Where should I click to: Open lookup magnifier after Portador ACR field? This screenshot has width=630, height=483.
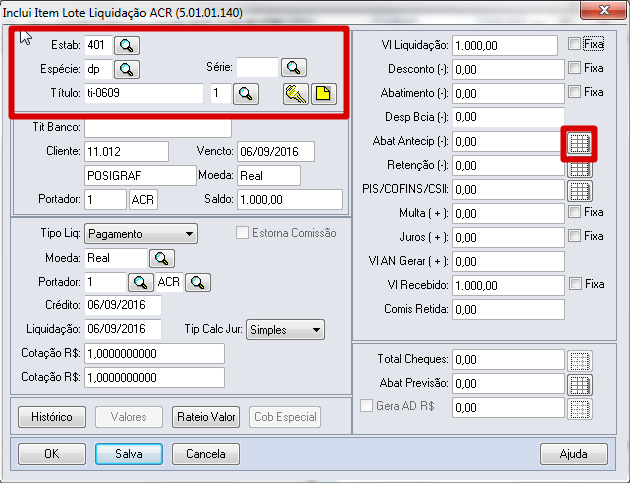coord(198,282)
